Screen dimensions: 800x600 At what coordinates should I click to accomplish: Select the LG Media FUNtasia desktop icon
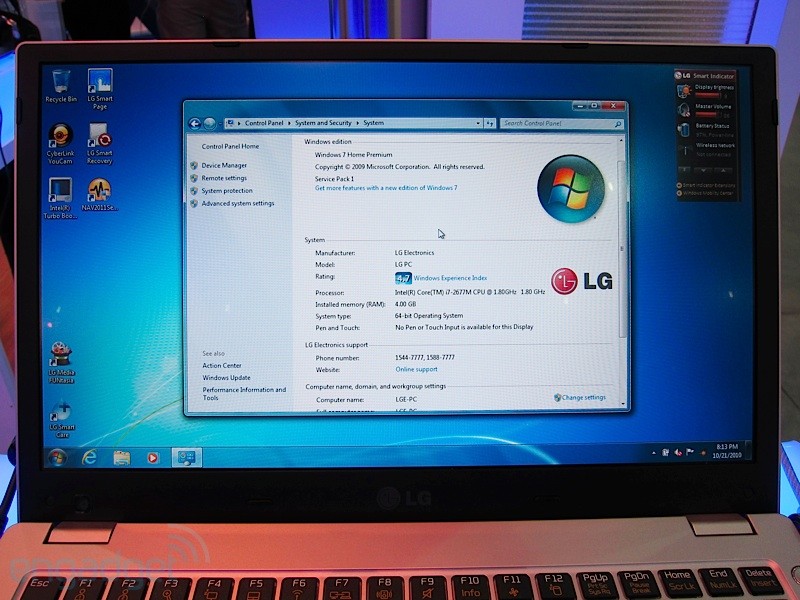click(61, 362)
